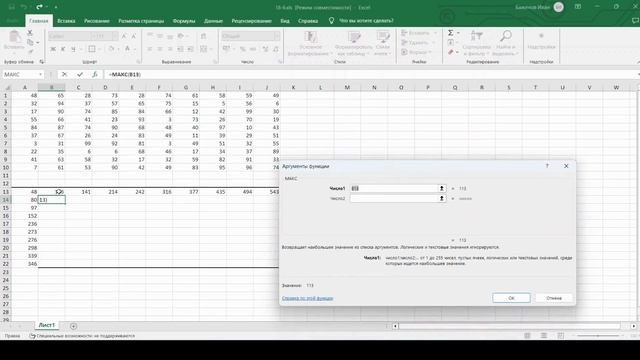Select the Лист1 sheet tab
The image size is (640, 360).
[x=47, y=325]
